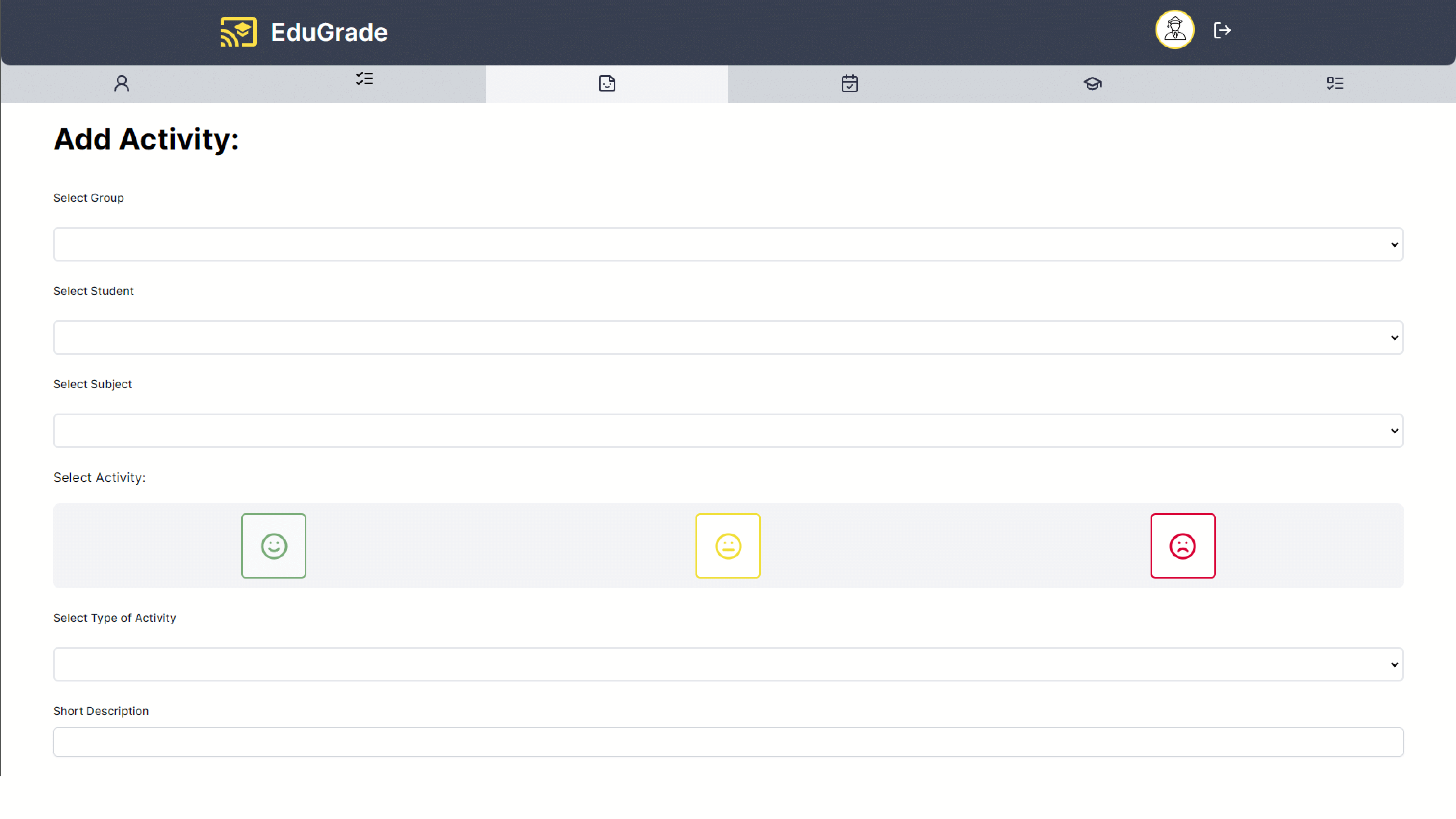Select the activity note tab
The image size is (1456, 819).
(607, 84)
